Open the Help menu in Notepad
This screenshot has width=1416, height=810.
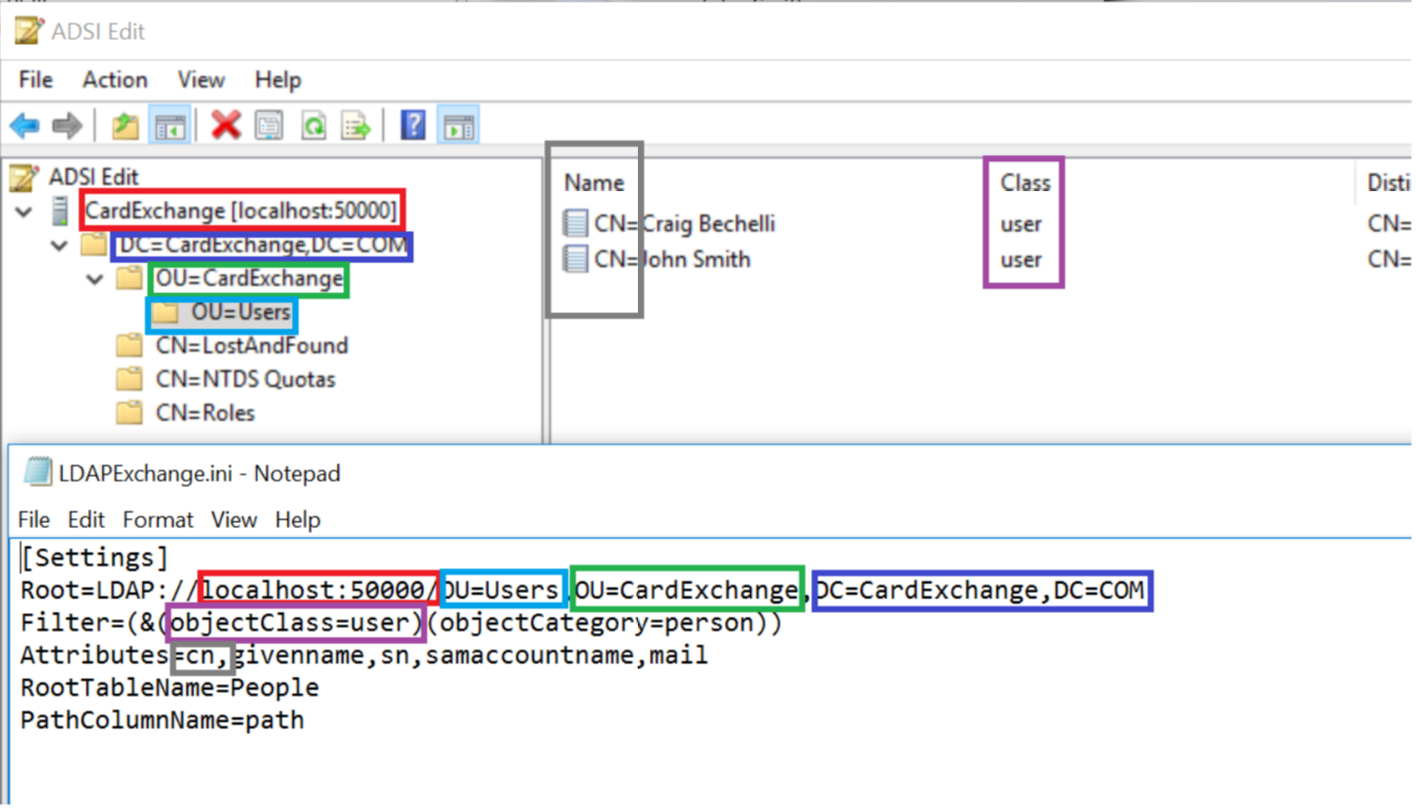coord(298,520)
